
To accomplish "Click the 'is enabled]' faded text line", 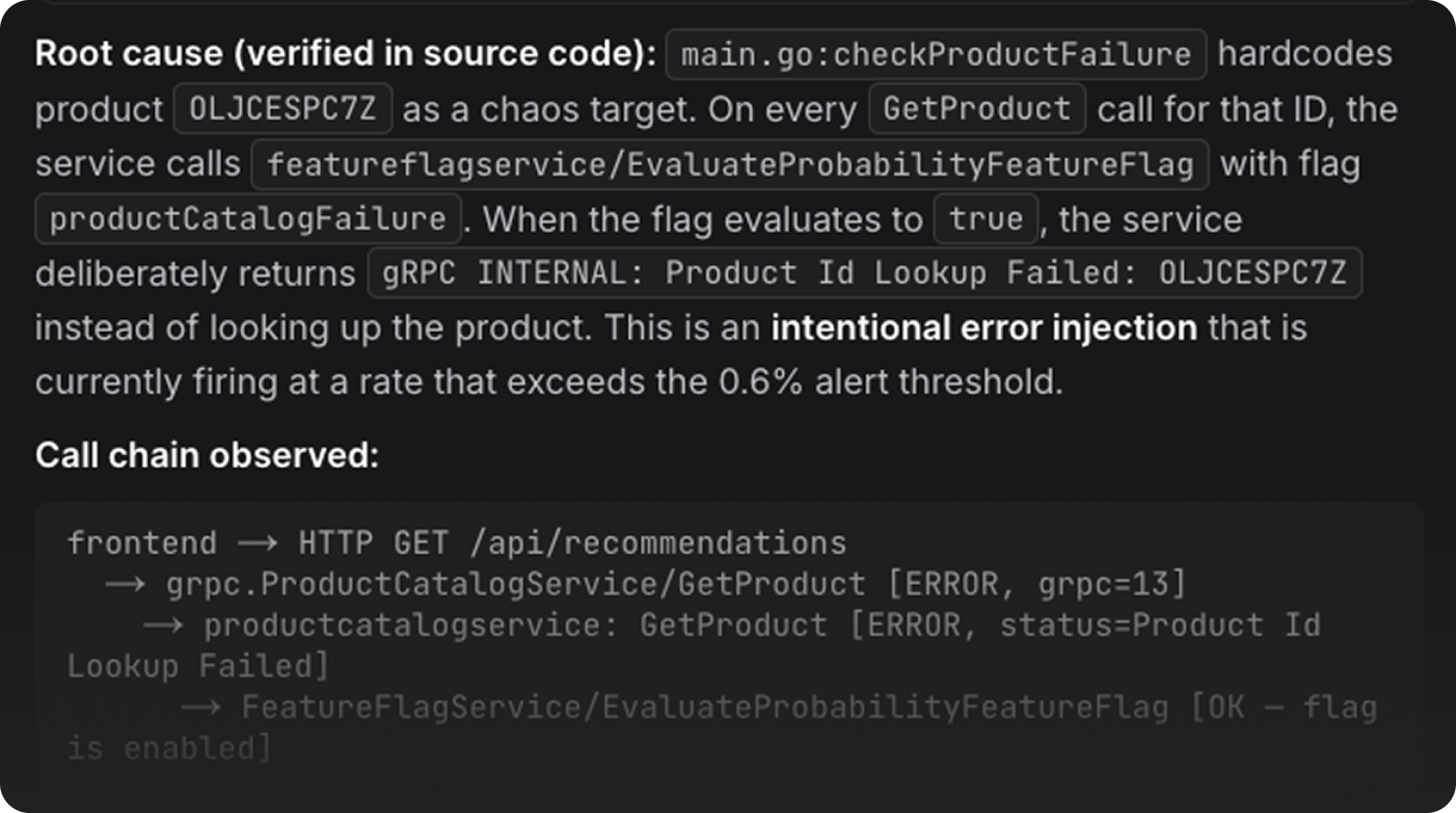I will pos(169,748).
